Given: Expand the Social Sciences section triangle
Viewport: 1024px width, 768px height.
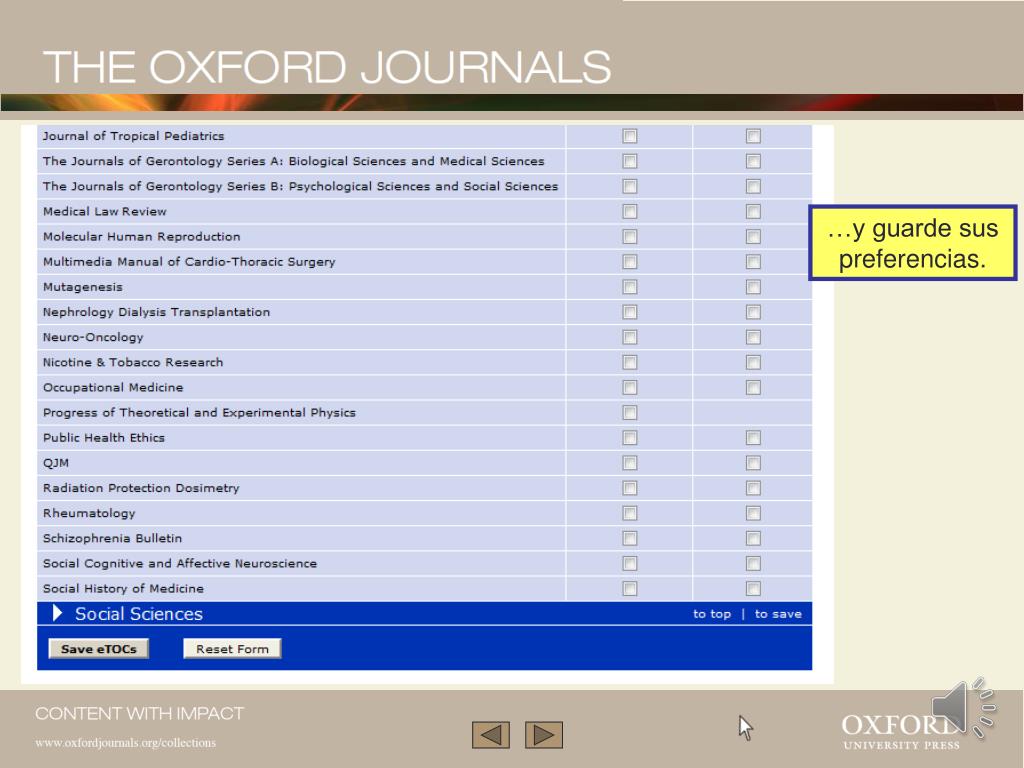Looking at the screenshot, I should click(x=57, y=613).
